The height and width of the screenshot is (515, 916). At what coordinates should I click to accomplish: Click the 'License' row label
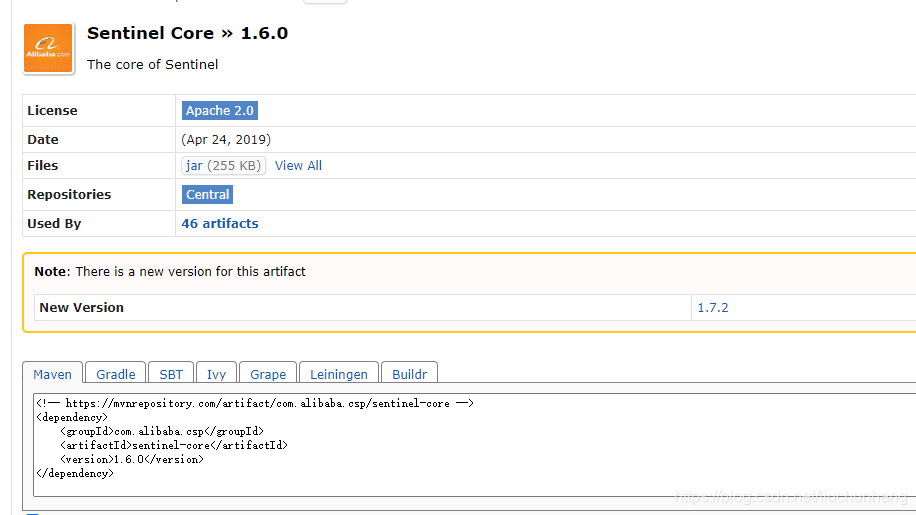[x=52, y=110]
